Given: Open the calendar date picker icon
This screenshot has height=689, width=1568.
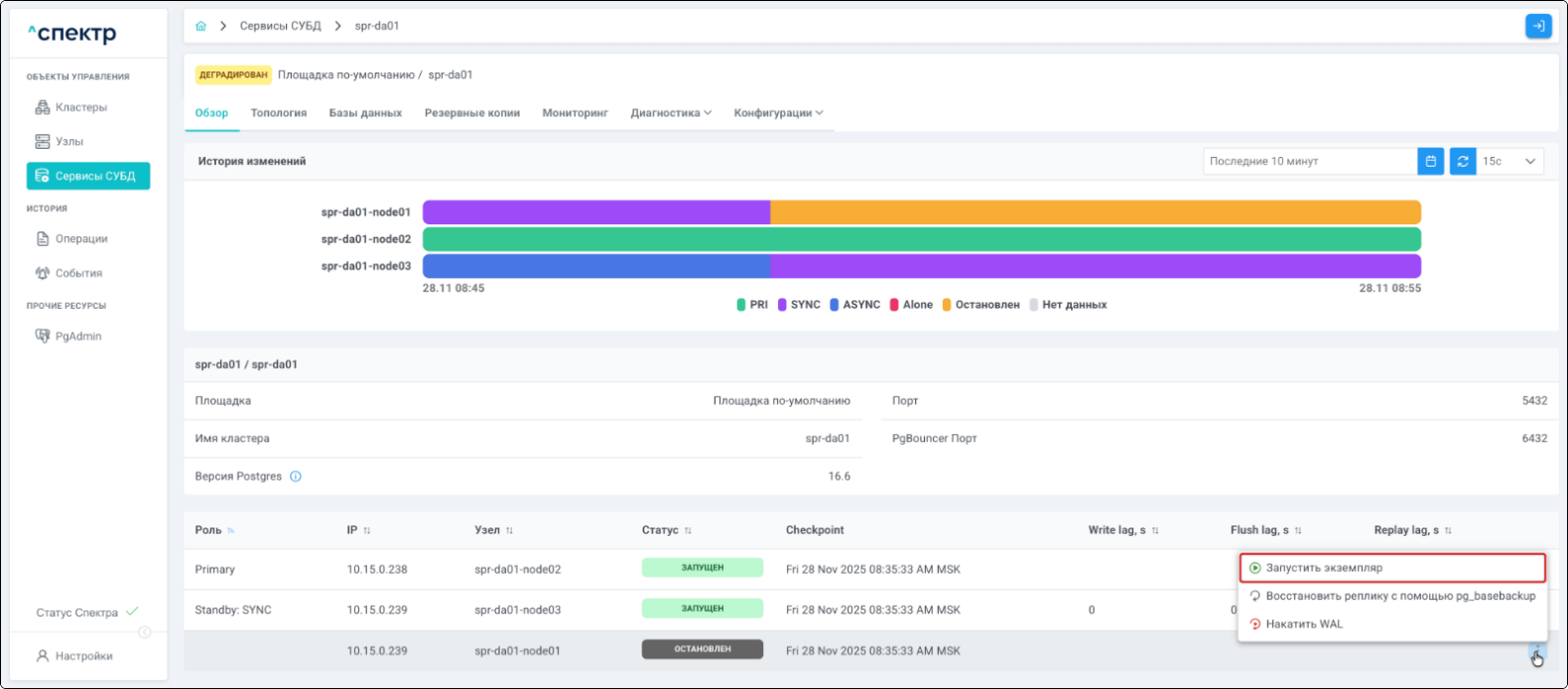Looking at the screenshot, I should (x=1430, y=161).
